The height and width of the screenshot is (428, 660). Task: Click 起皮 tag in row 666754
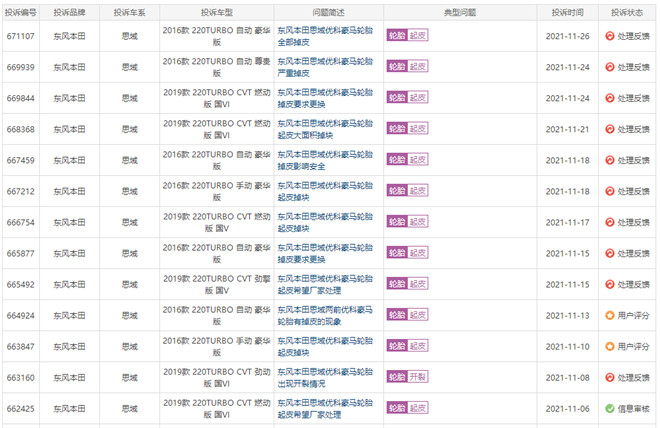coord(418,222)
